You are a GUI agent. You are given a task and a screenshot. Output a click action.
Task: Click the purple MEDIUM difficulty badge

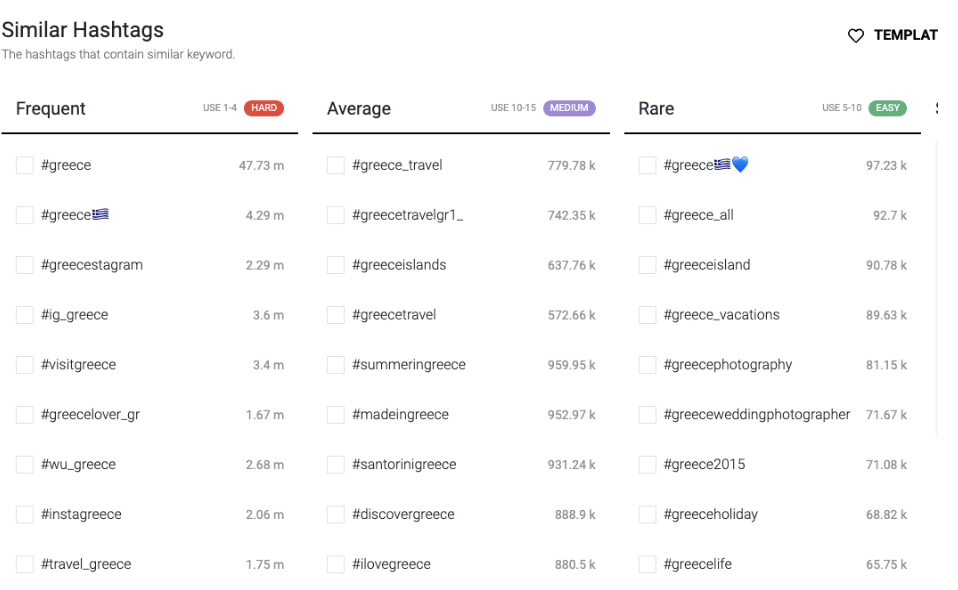click(569, 108)
